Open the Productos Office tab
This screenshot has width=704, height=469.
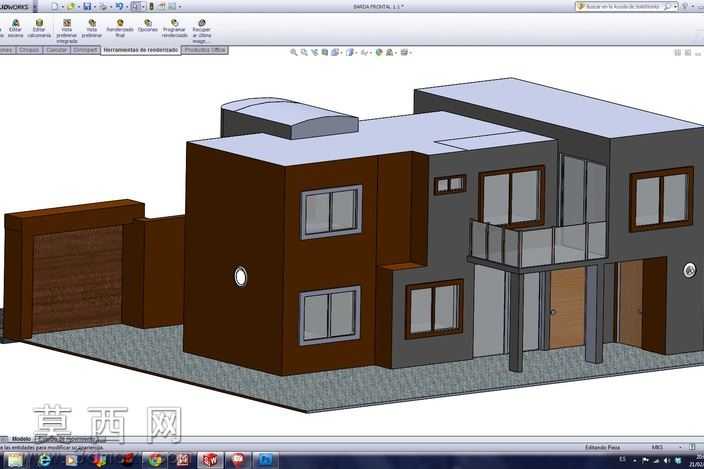point(205,50)
